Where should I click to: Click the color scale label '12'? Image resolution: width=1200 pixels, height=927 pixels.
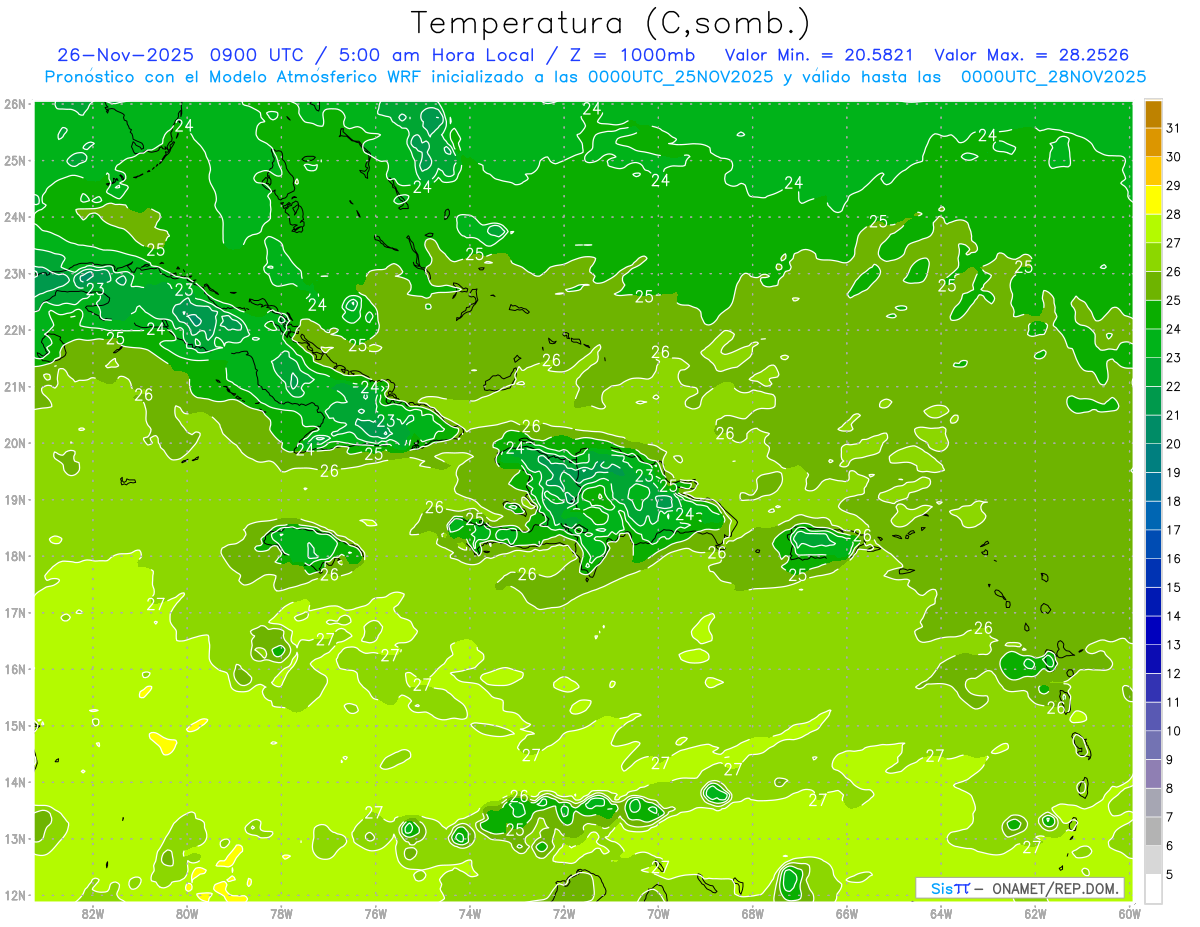coord(1173,674)
